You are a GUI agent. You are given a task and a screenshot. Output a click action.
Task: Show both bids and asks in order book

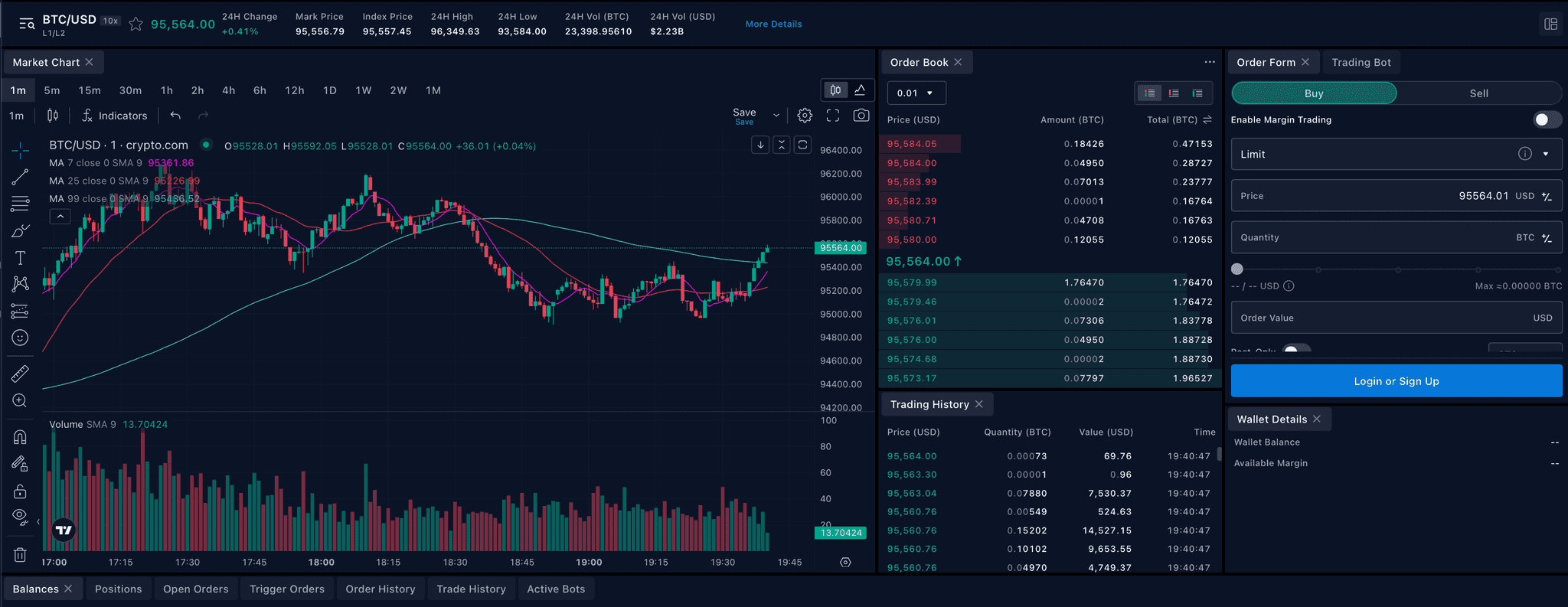(x=1150, y=93)
